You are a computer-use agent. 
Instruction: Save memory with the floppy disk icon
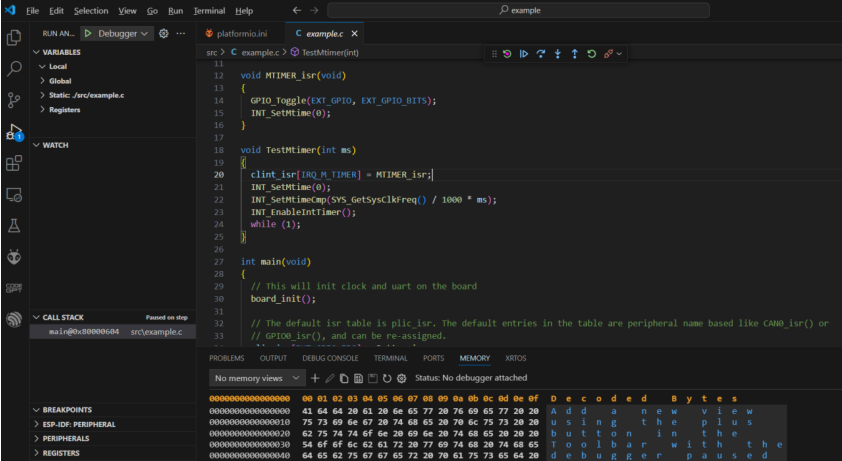pyautogui.click(x=373, y=378)
